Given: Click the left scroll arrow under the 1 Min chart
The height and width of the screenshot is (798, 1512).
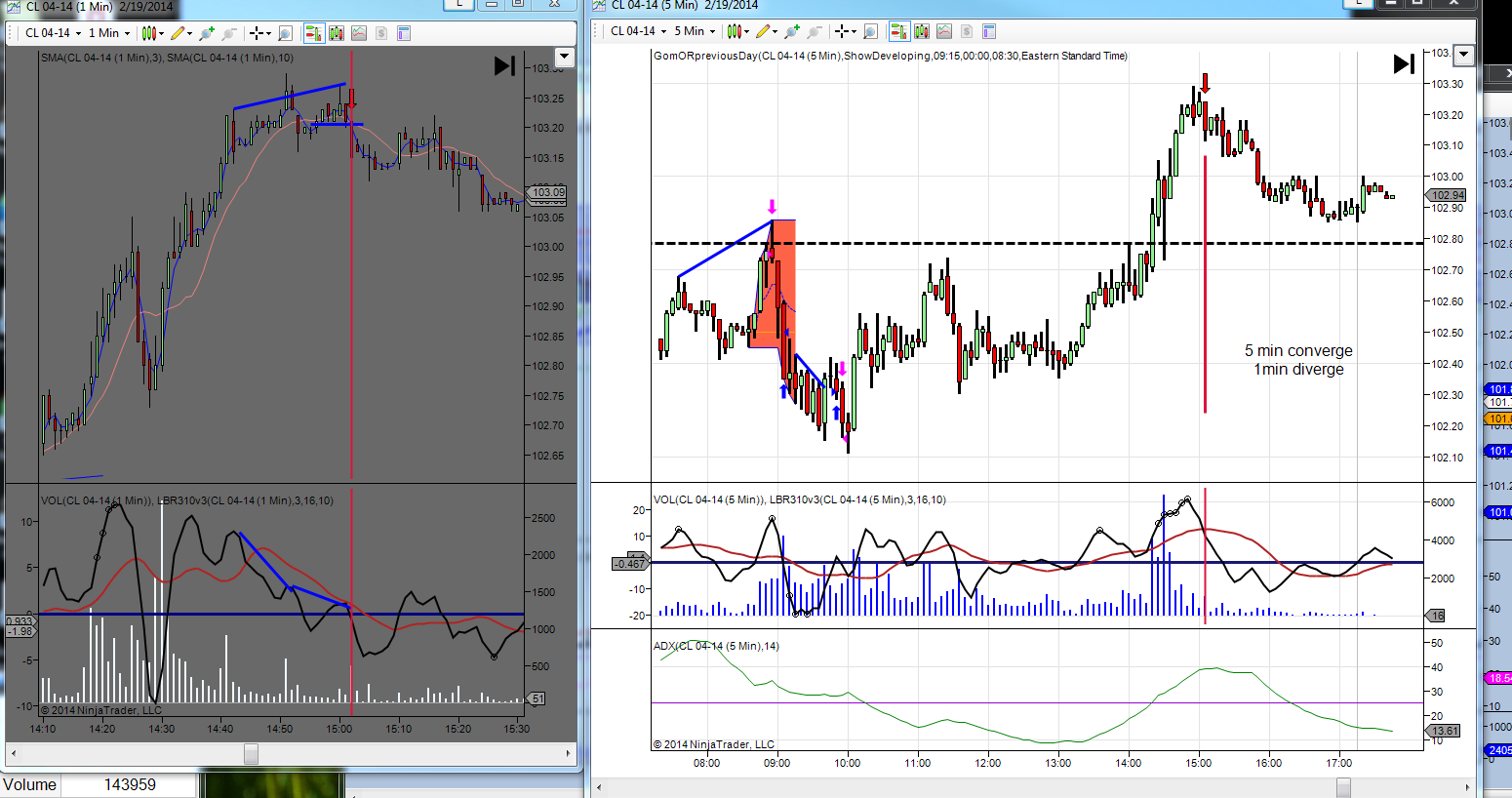Looking at the screenshot, I should coord(14,754).
